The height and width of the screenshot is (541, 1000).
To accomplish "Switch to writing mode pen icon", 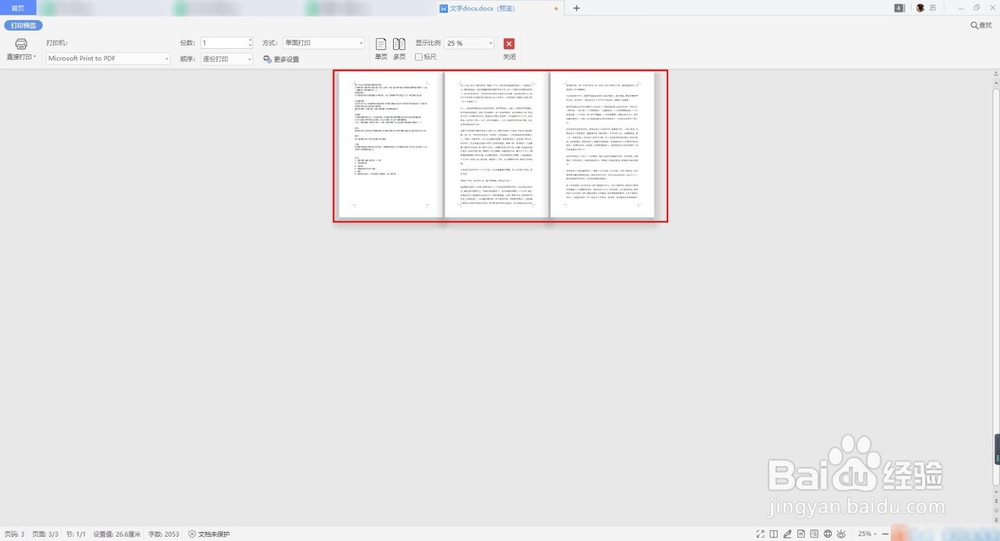I will coord(787,534).
